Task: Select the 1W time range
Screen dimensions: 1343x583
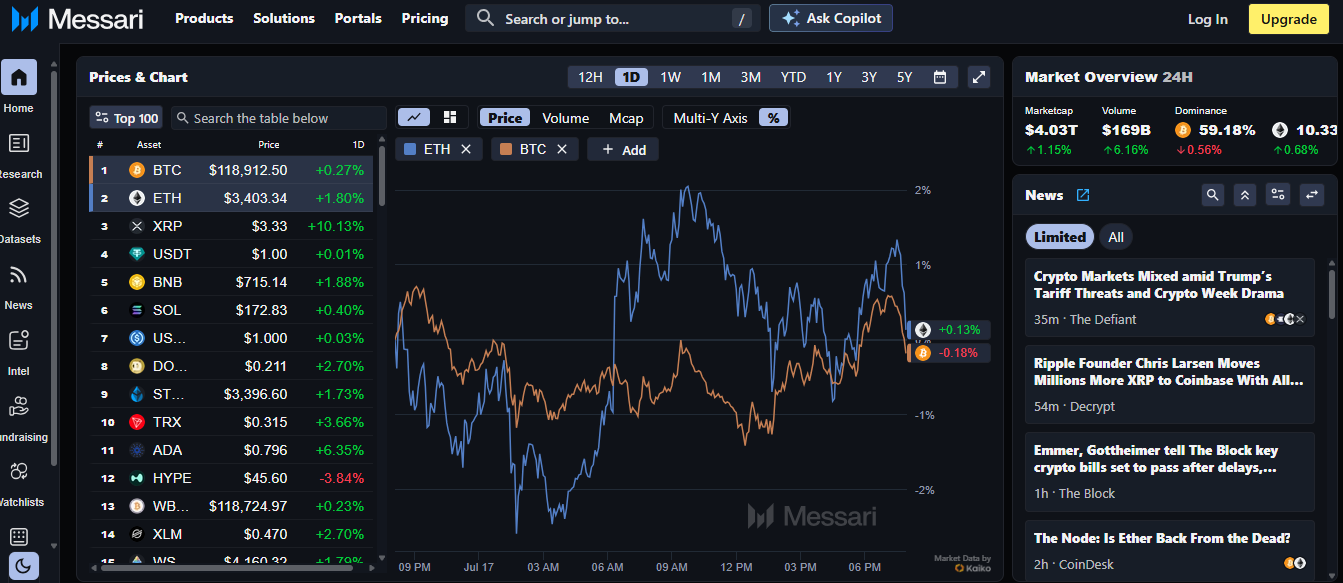Action: tap(670, 77)
